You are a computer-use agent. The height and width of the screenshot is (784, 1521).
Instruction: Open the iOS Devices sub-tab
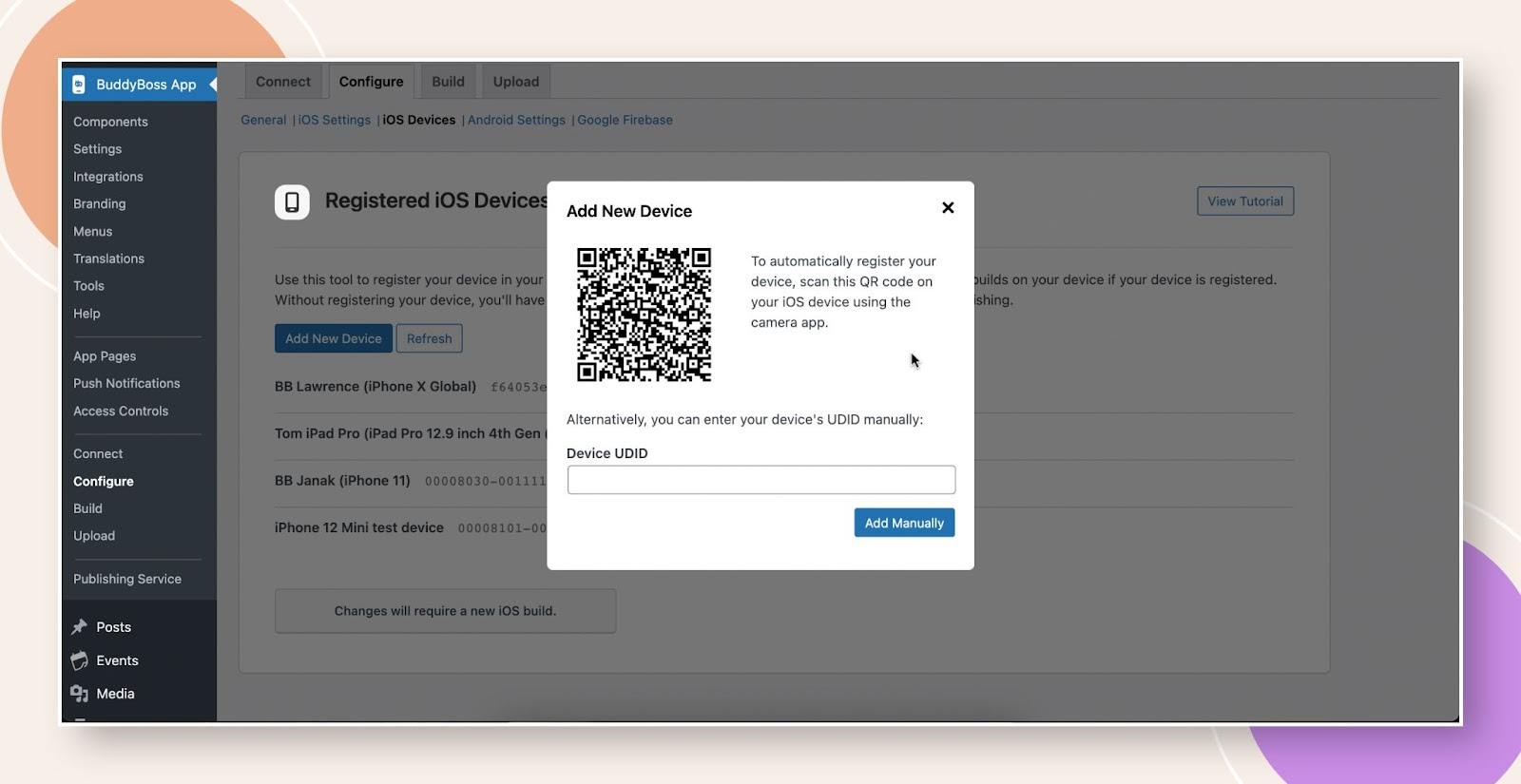419,120
